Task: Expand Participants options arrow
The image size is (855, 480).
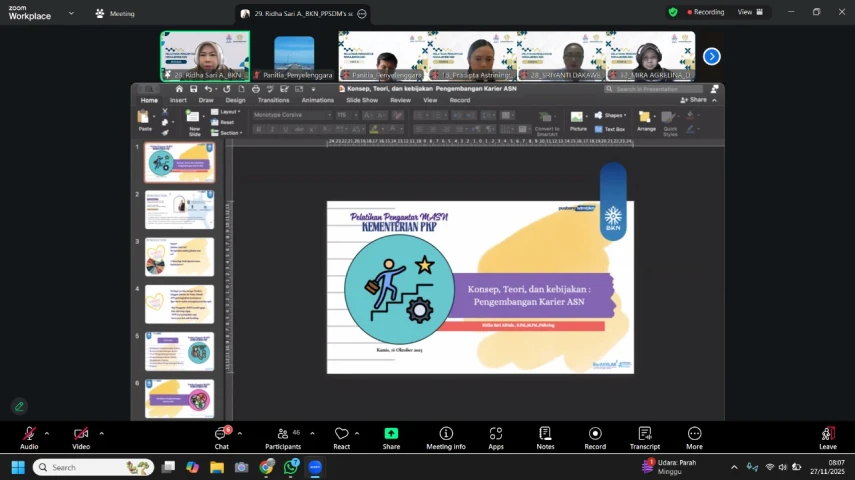Action: 312,434
